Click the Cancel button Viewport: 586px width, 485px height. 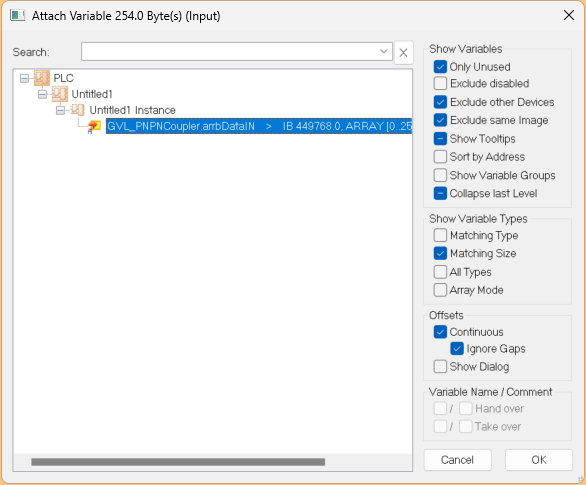click(x=457, y=460)
